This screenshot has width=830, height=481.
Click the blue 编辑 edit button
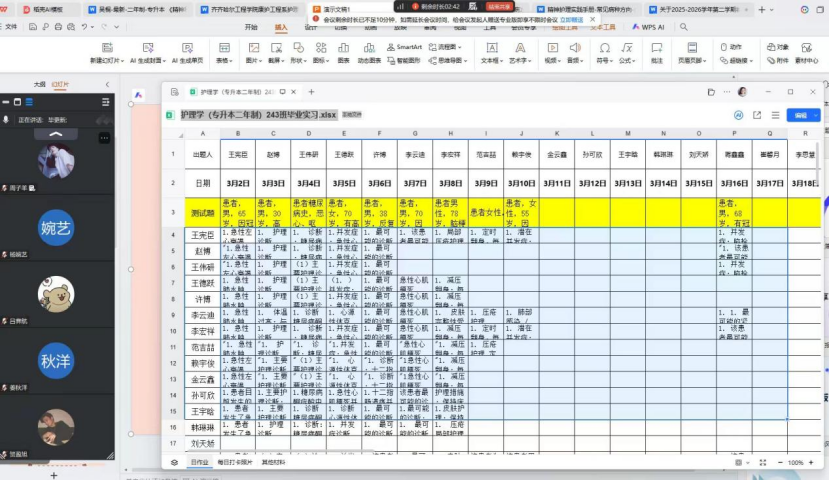point(800,115)
